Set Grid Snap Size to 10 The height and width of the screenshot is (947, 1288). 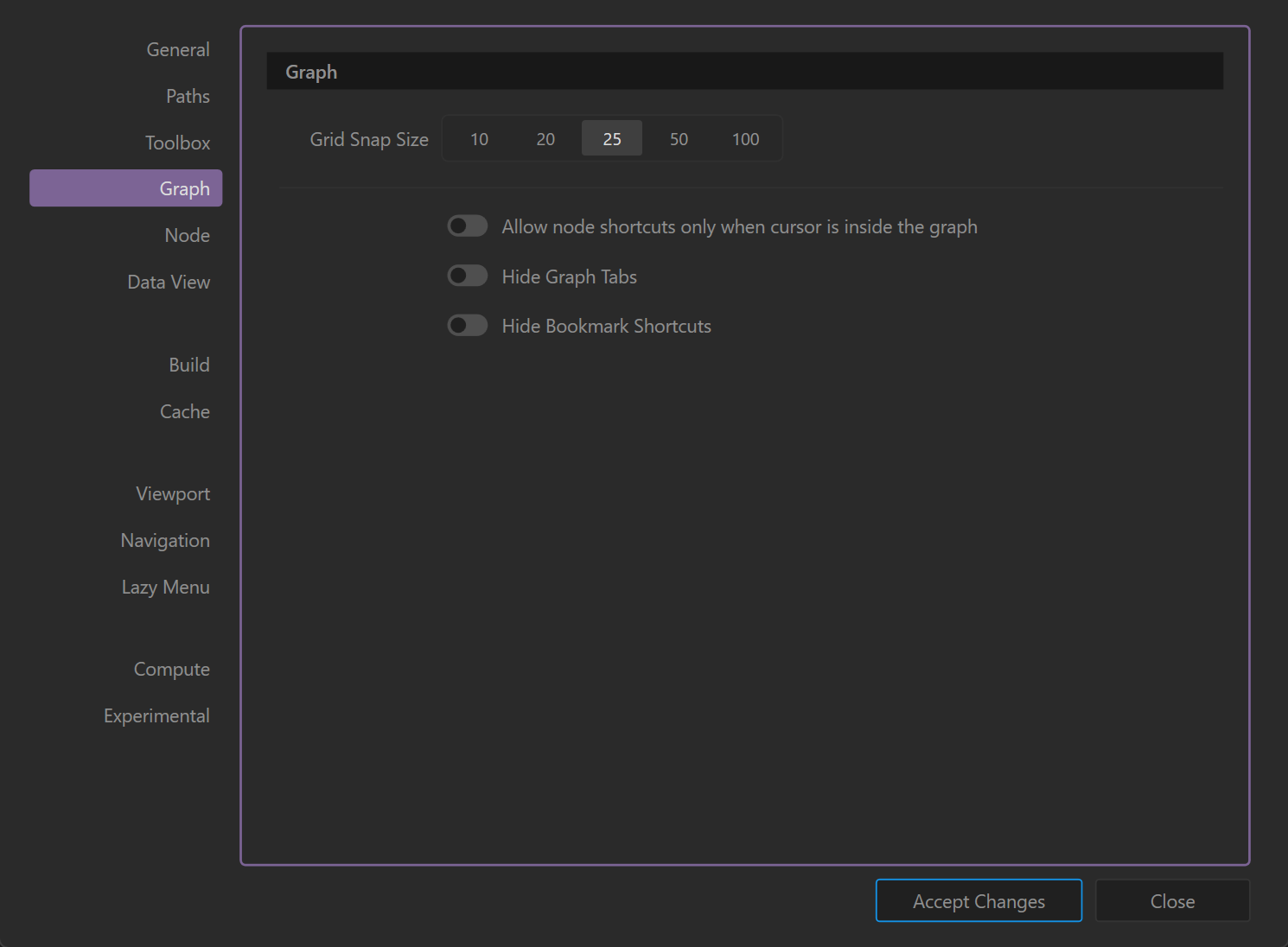[479, 139]
